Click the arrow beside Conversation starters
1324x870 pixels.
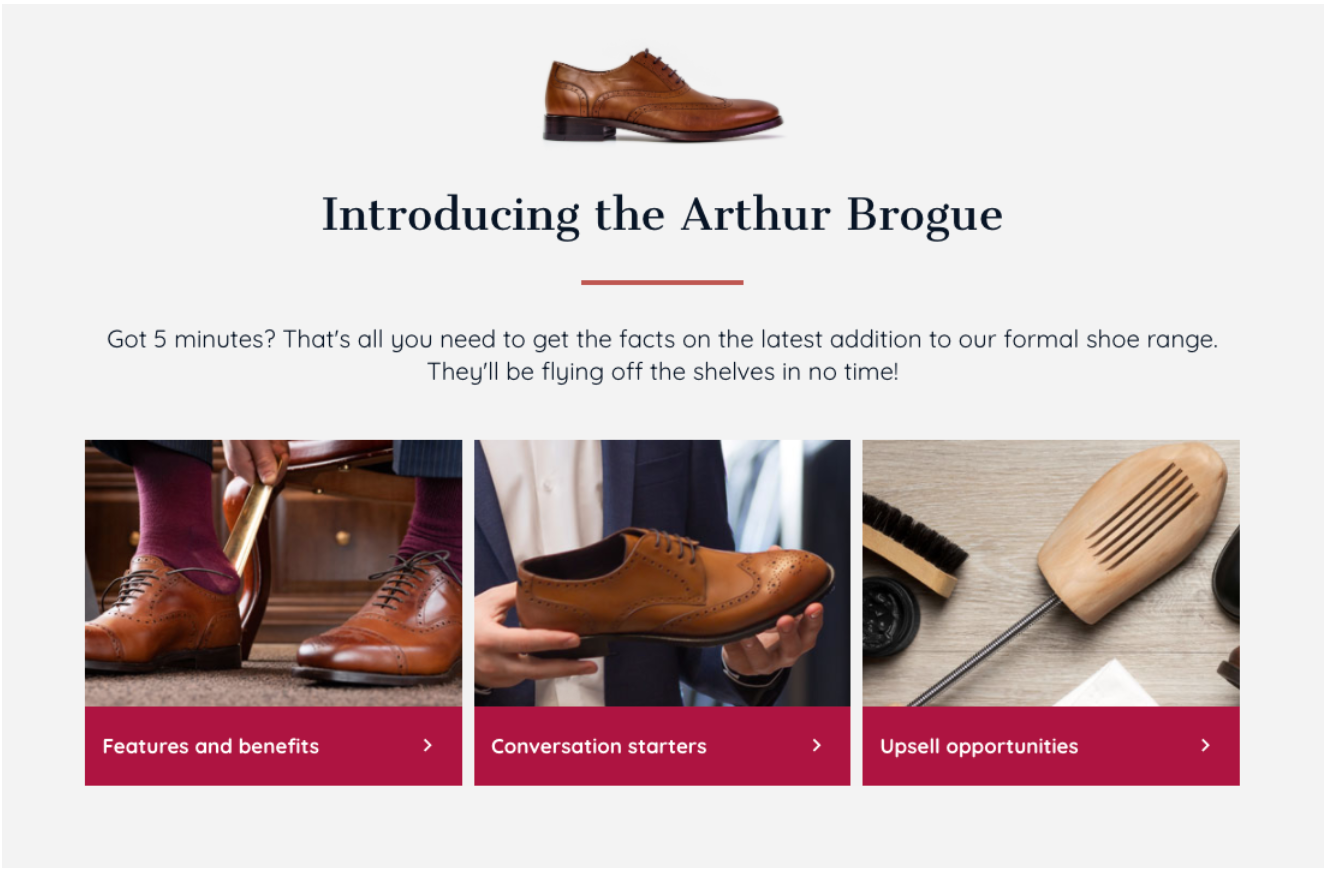click(816, 745)
